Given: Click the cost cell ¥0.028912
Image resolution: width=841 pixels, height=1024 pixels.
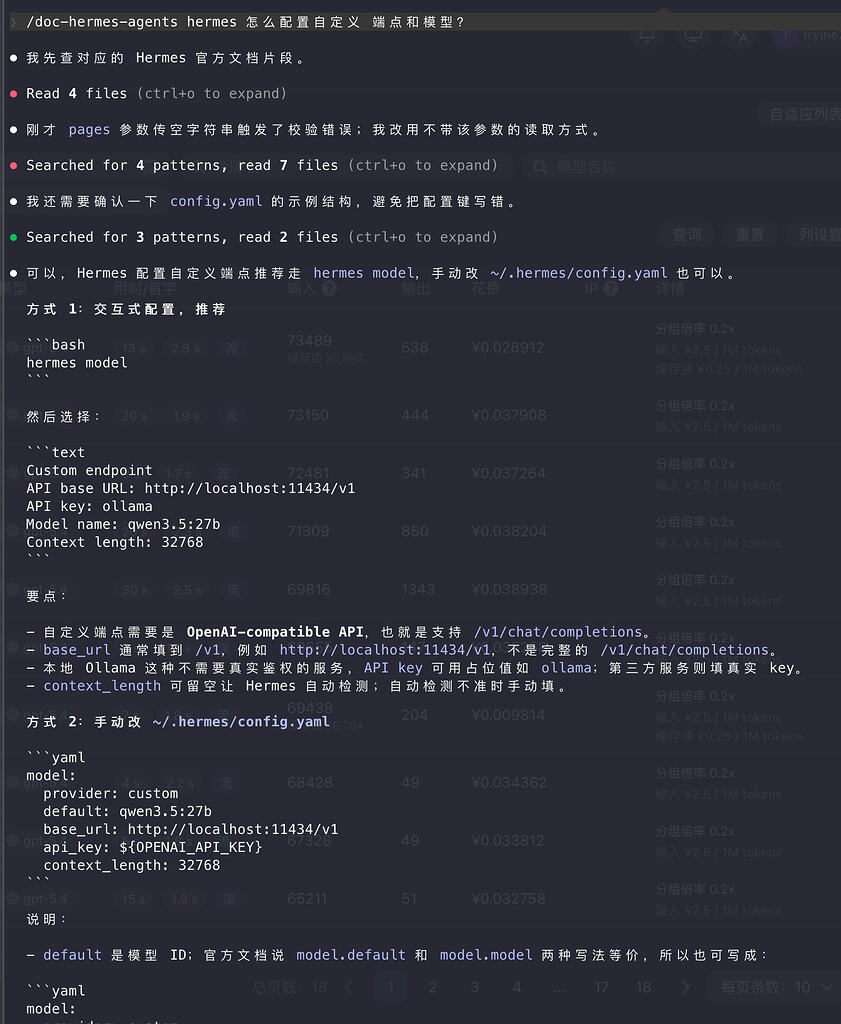Looking at the screenshot, I should point(507,347).
